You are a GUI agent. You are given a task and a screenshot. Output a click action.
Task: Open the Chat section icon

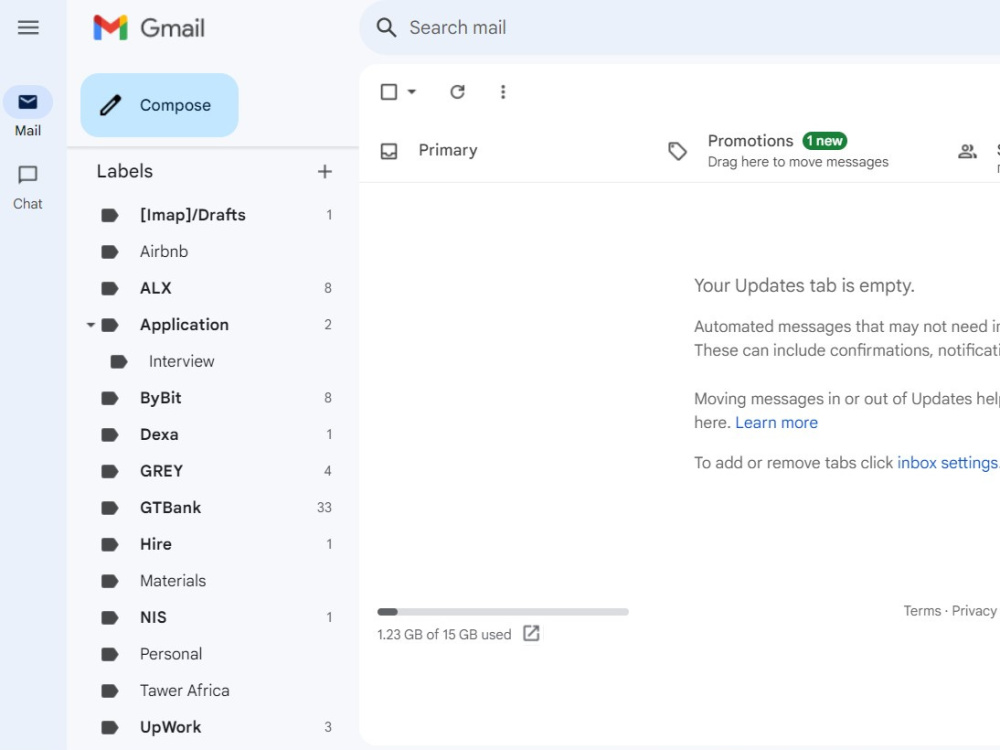(x=27, y=175)
